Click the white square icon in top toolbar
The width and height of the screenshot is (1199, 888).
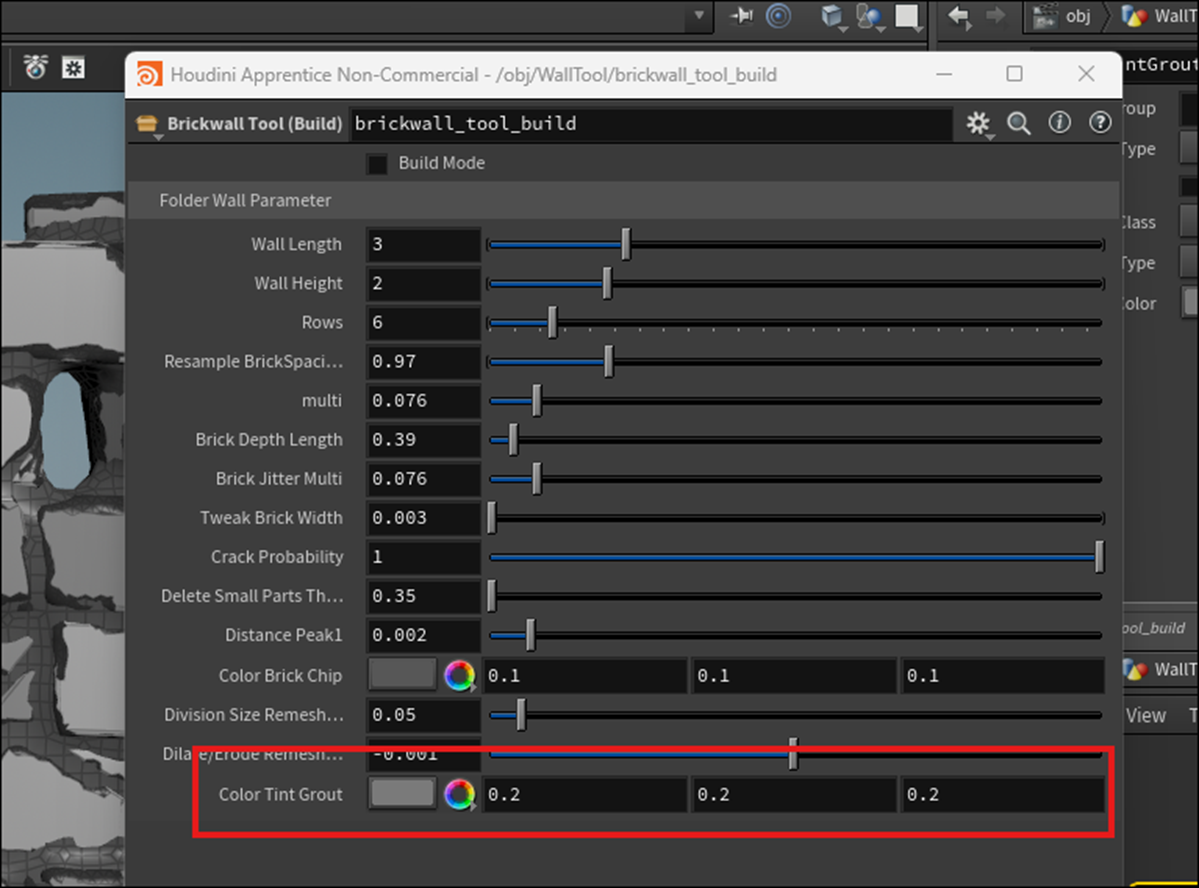907,16
